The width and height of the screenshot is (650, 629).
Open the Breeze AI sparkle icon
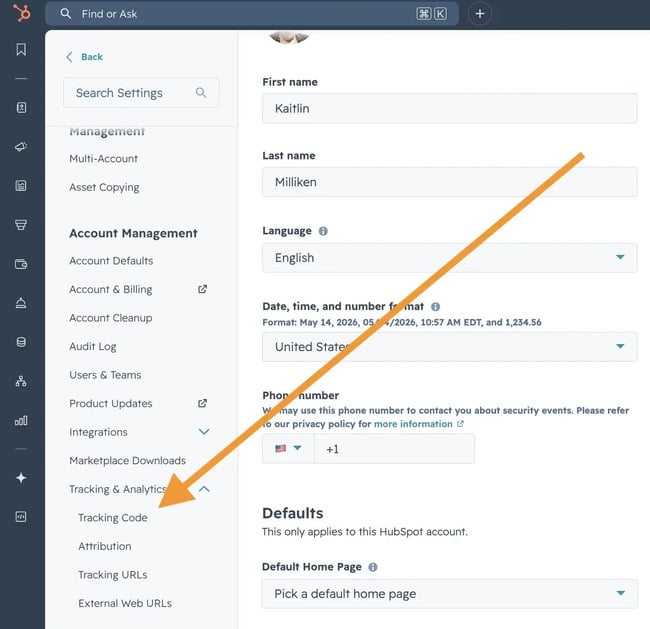coord(21,478)
